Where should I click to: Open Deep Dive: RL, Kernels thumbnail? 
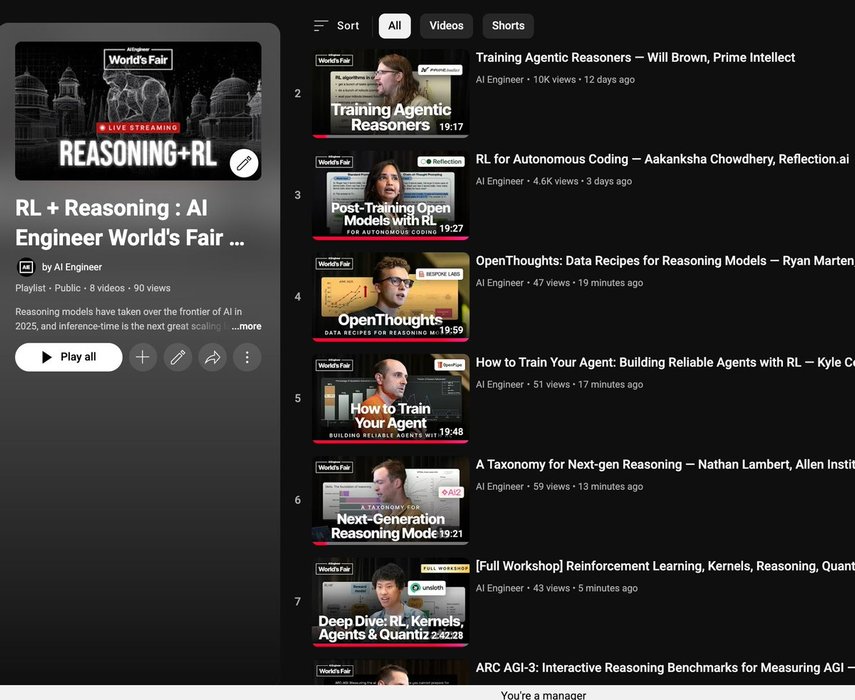(391, 602)
